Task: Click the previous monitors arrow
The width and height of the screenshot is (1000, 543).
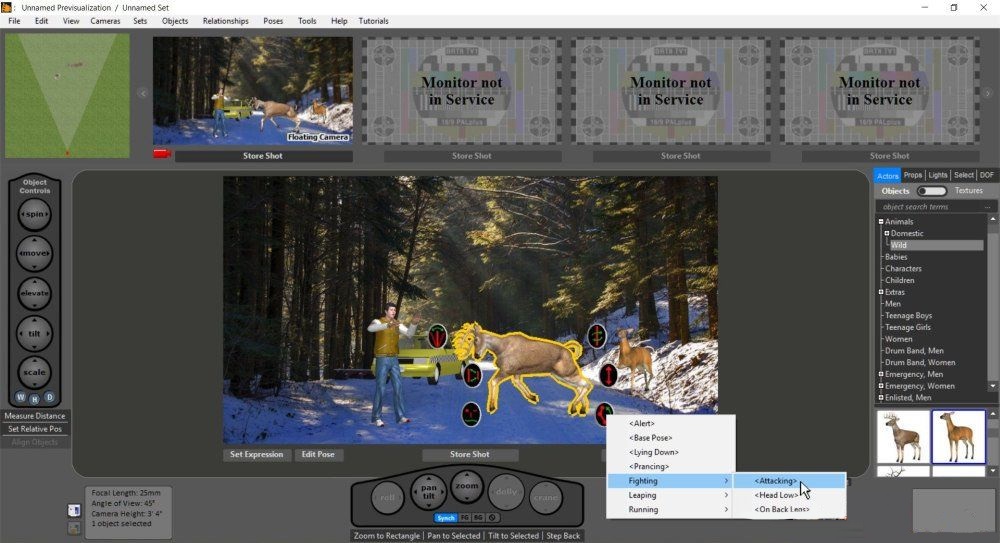Action: coord(143,93)
